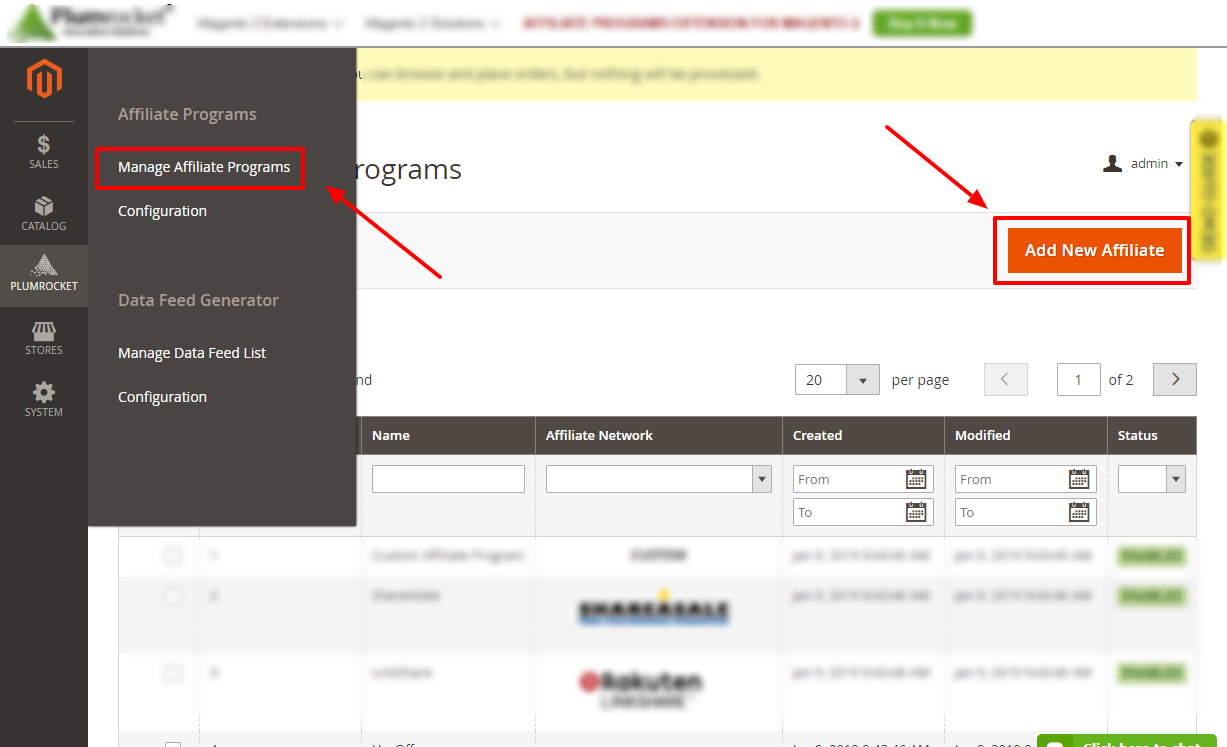Open Affiliate Programs Configuration entry
The width and height of the screenshot is (1227, 747).
162,211
